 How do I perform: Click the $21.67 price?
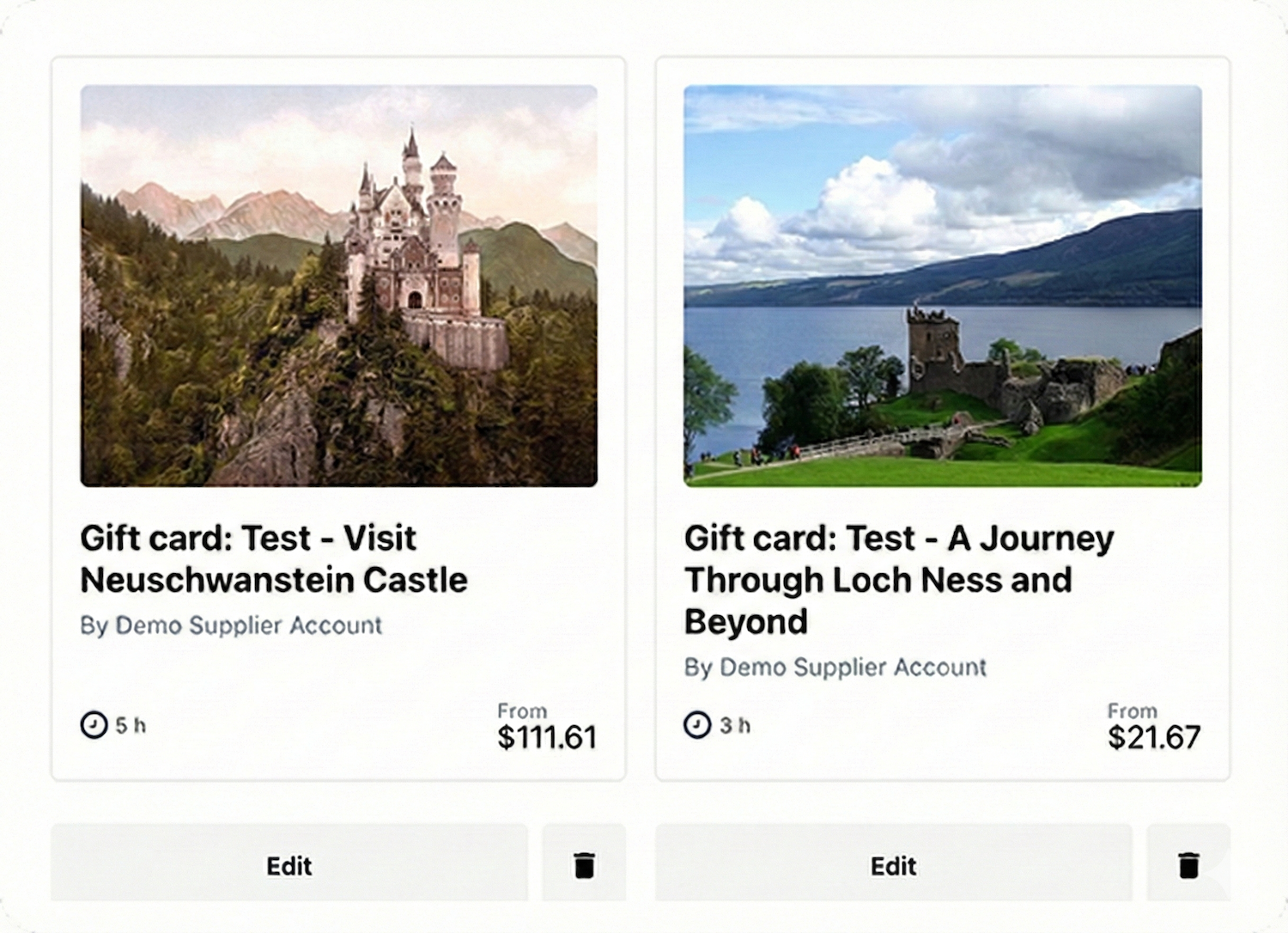tap(1153, 737)
